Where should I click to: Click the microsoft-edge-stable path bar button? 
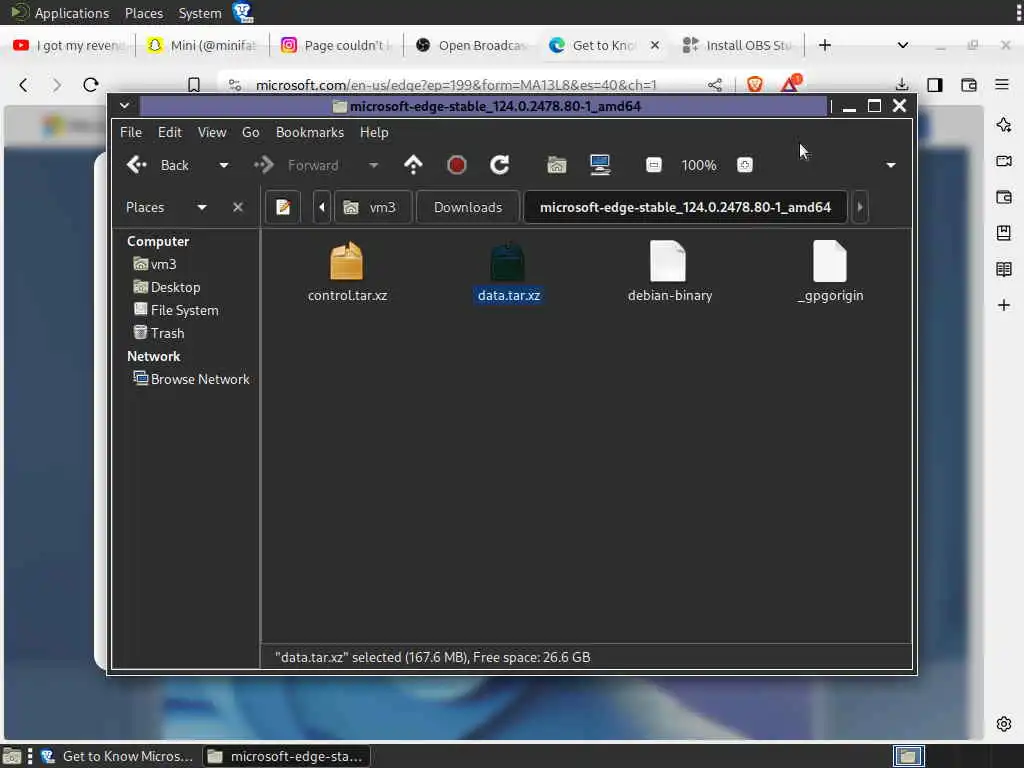coord(685,207)
